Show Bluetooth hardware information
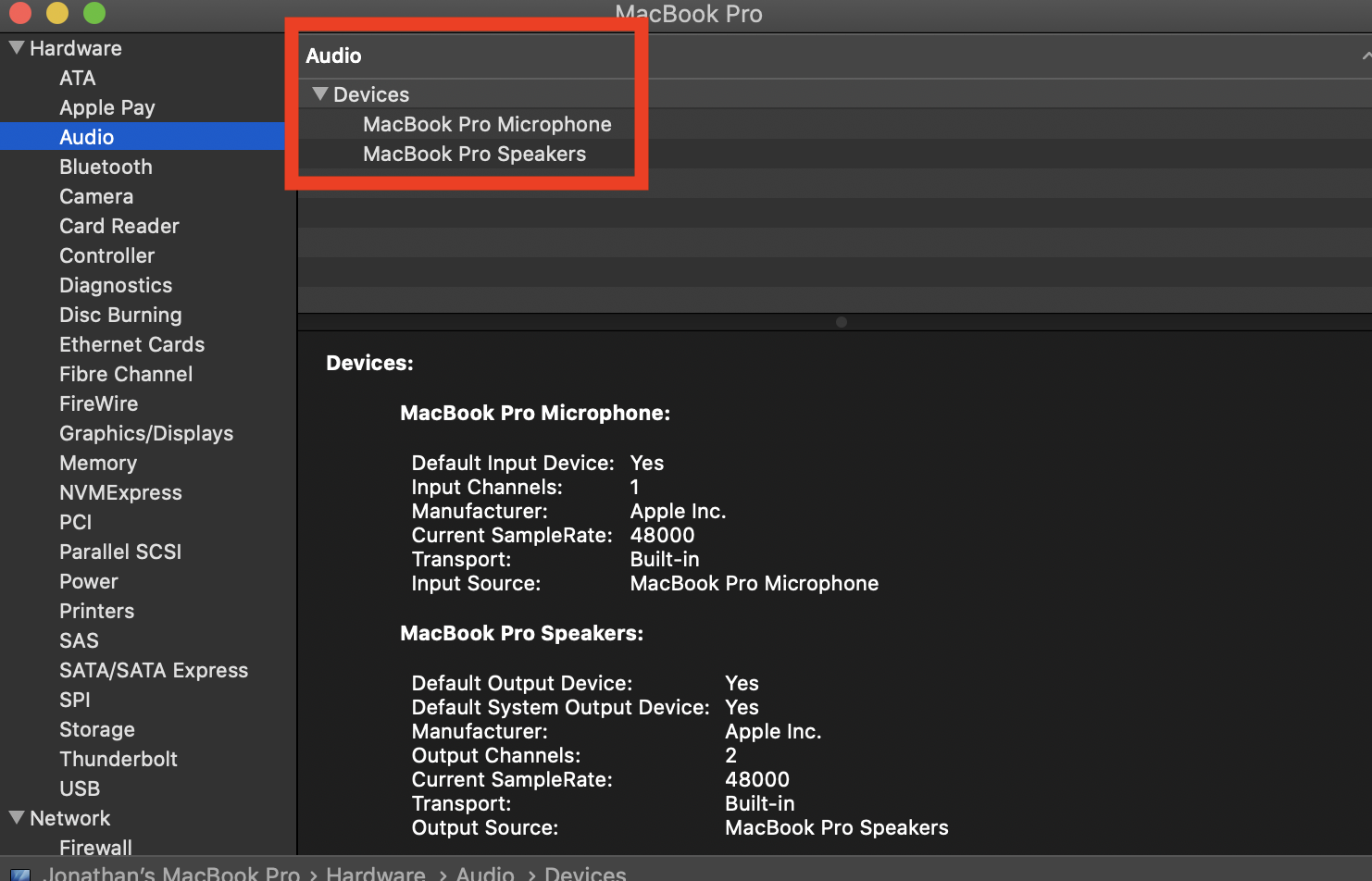The width and height of the screenshot is (1372, 881). (x=106, y=167)
